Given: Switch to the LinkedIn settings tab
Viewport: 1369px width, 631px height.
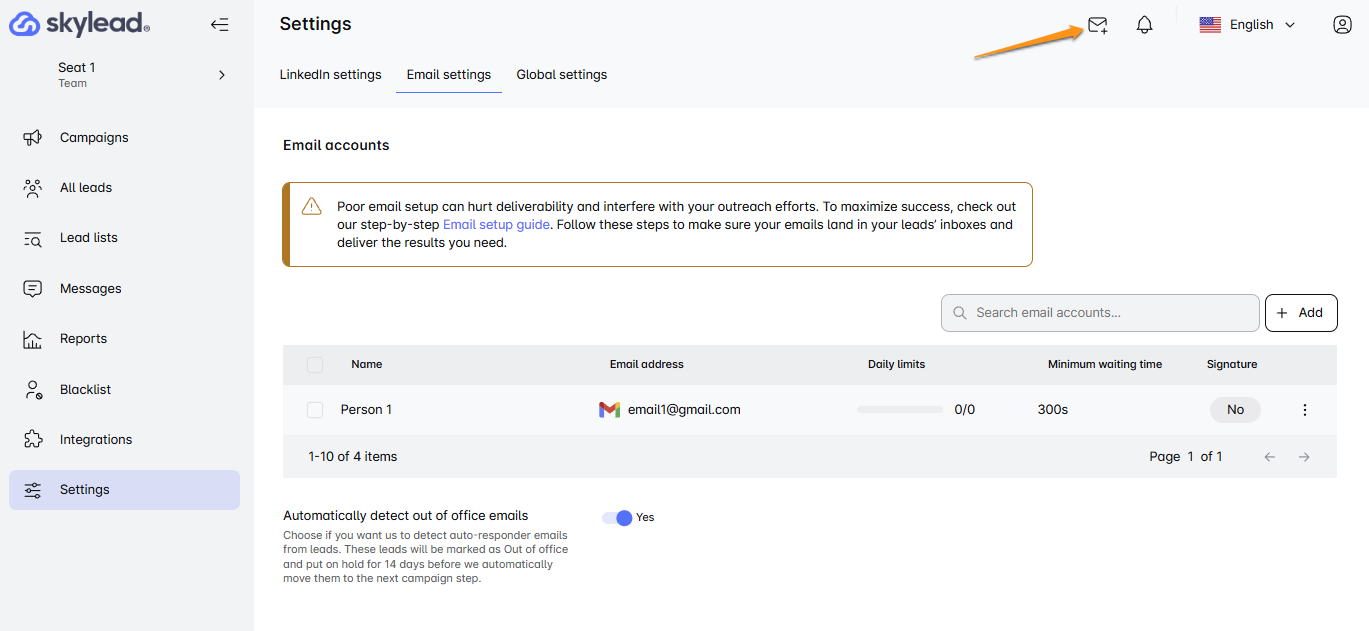Looking at the screenshot, I should 330,75.
